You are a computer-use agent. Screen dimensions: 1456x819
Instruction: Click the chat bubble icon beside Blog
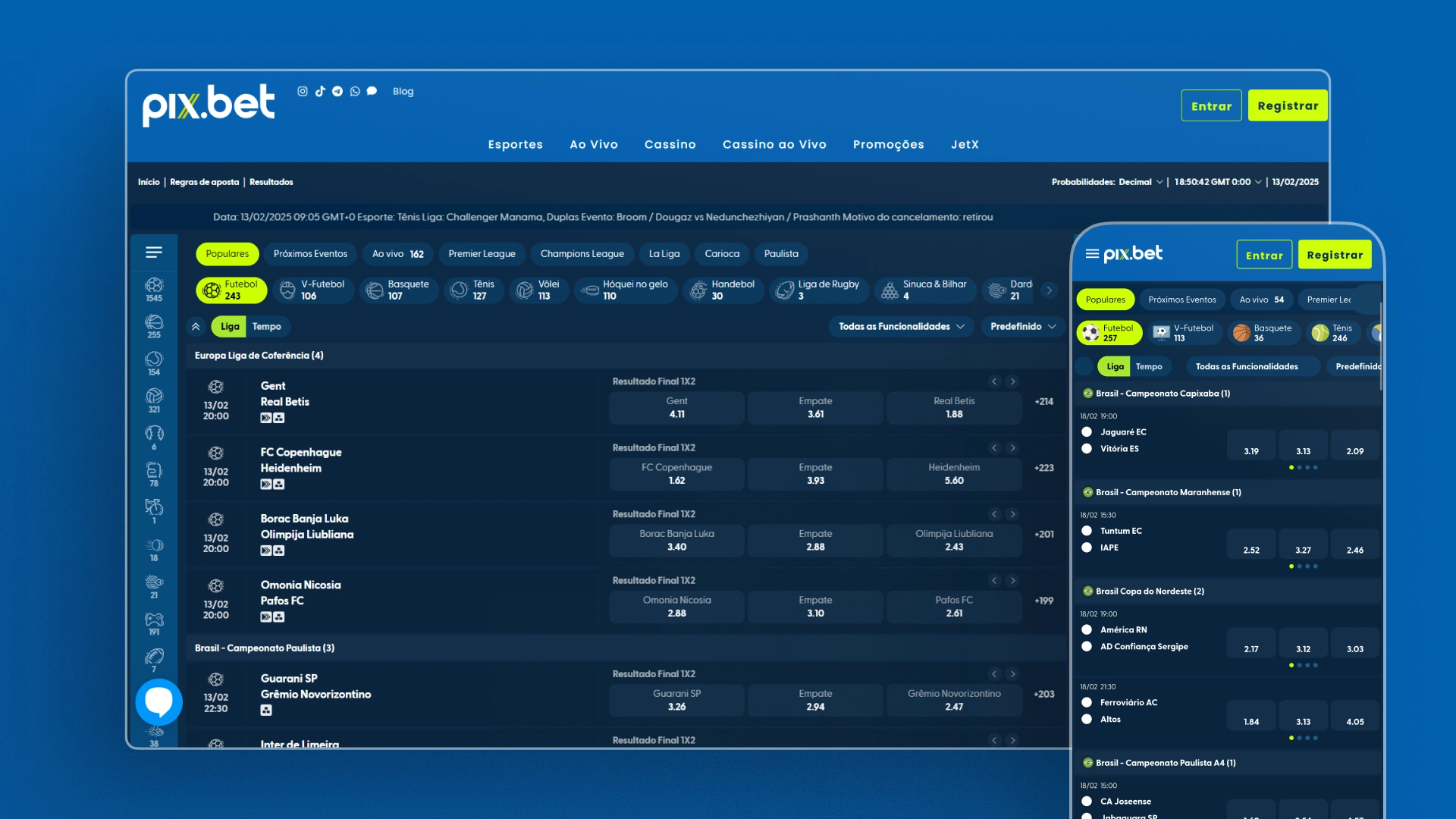click(x=372, y=91)
